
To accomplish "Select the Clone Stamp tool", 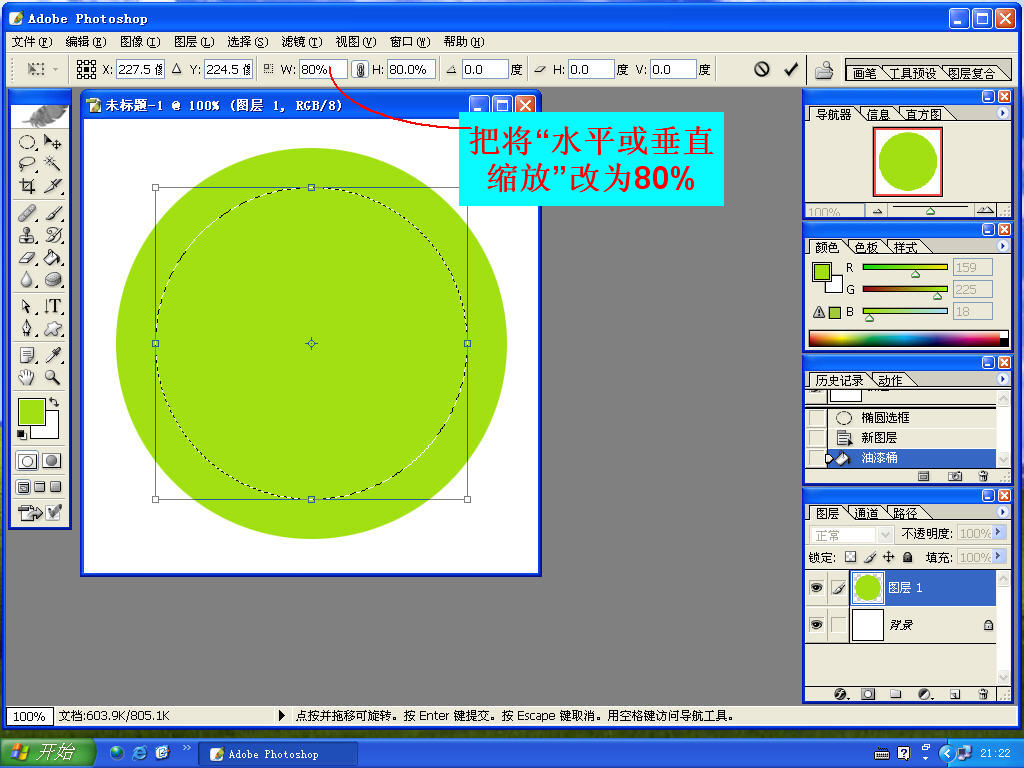I will pyautogui.click(x=27, y=235).
